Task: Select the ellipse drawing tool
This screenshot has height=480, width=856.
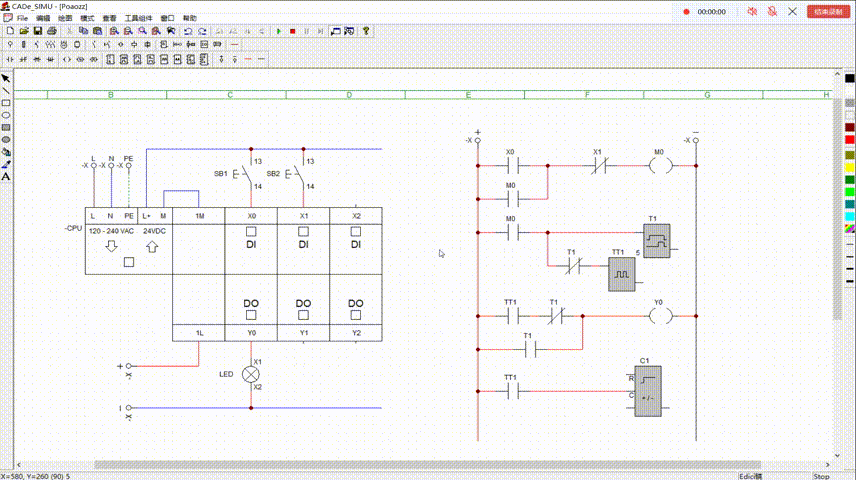Action: [6, 115]
